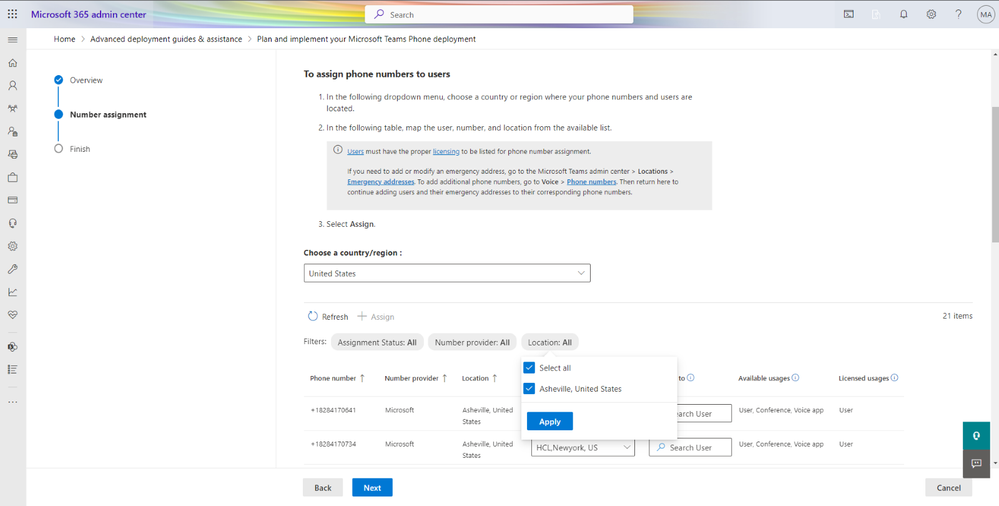Click the page vertical scrollbar thumb
The image size is (999, 506).
(x=995, y=175)
